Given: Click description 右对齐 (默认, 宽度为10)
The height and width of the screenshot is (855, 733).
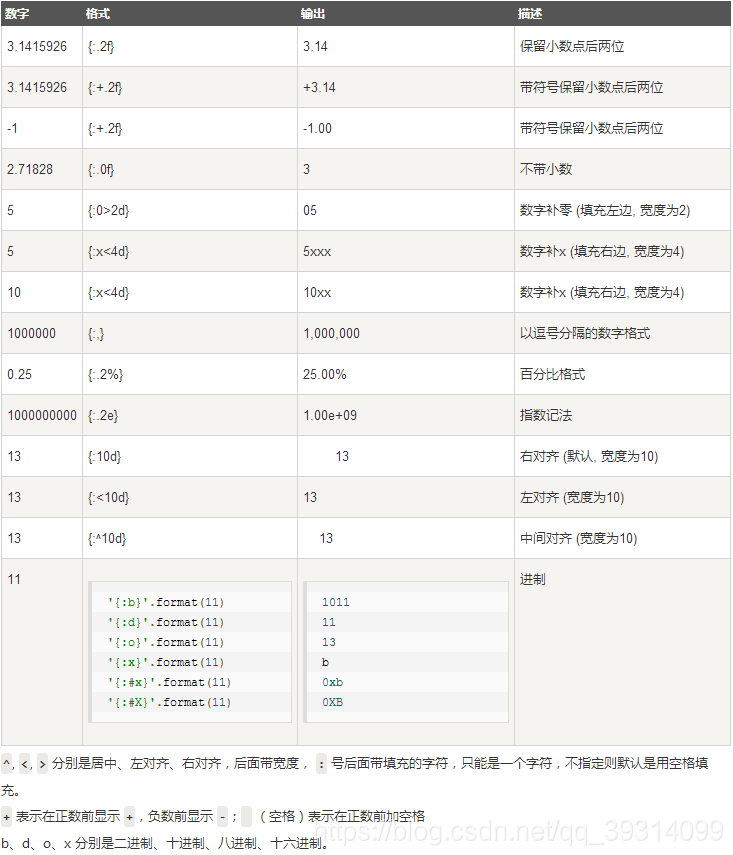Looking at the screenshot, I should [x=589, y=456].
